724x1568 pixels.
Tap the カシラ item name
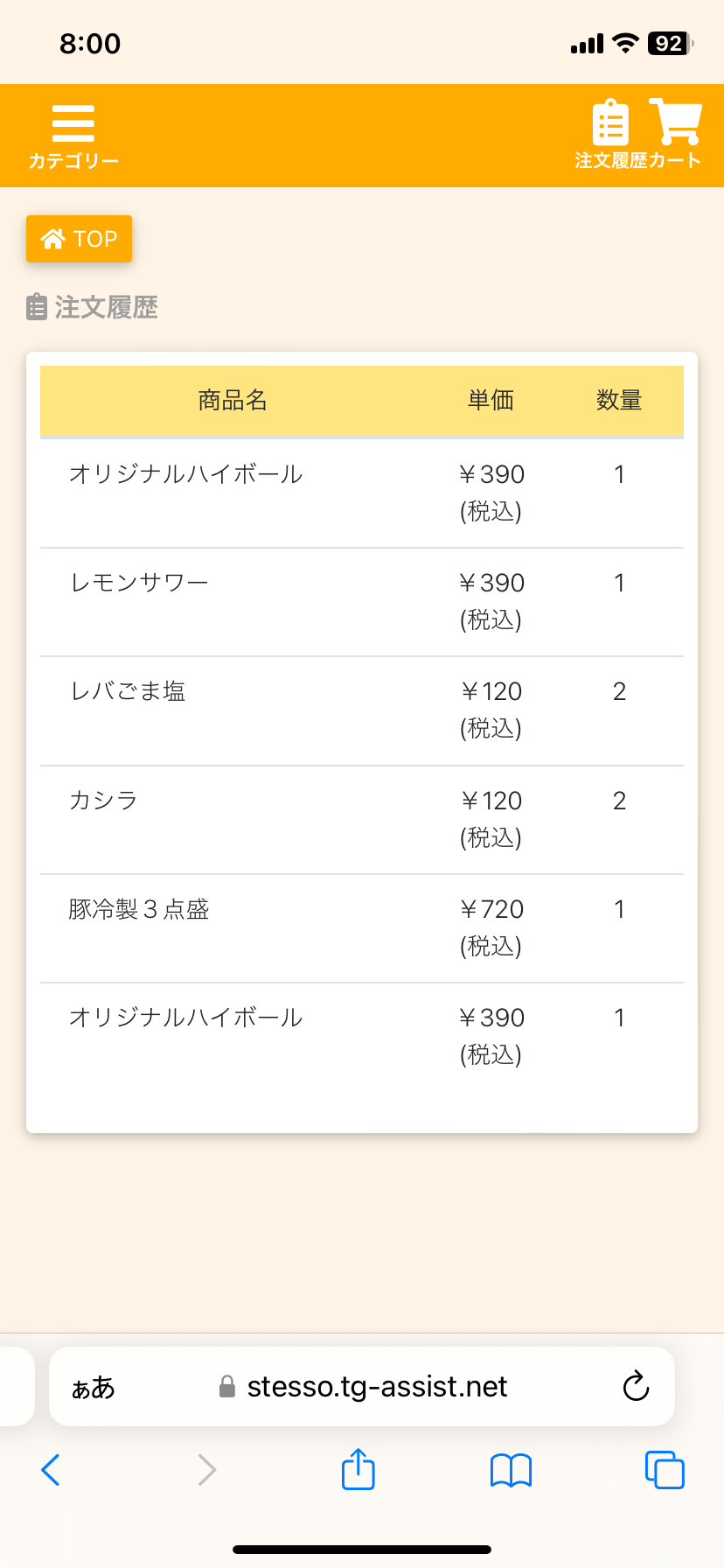tap(103, 801)
